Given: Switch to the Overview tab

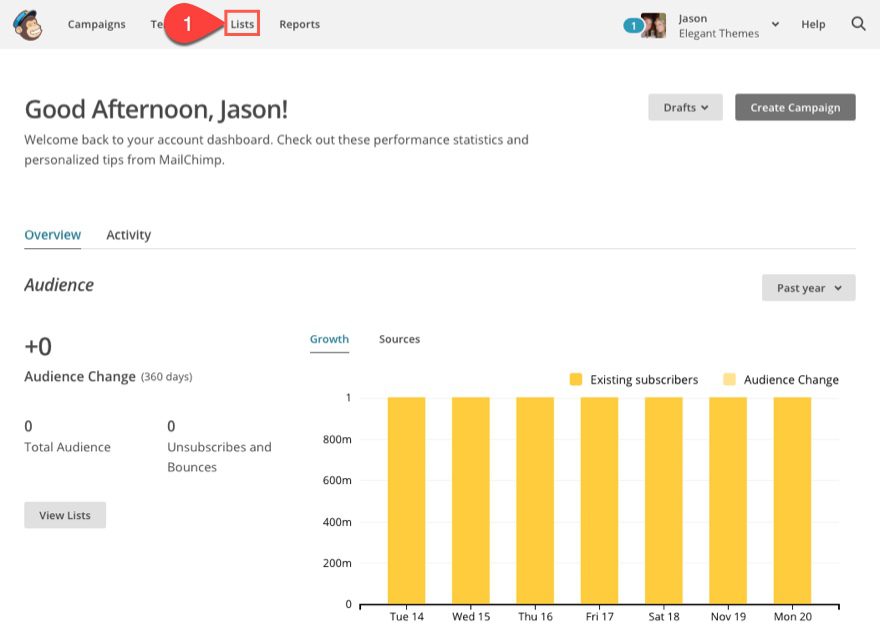Looking at the screenshot, I should tap(53, 235).
